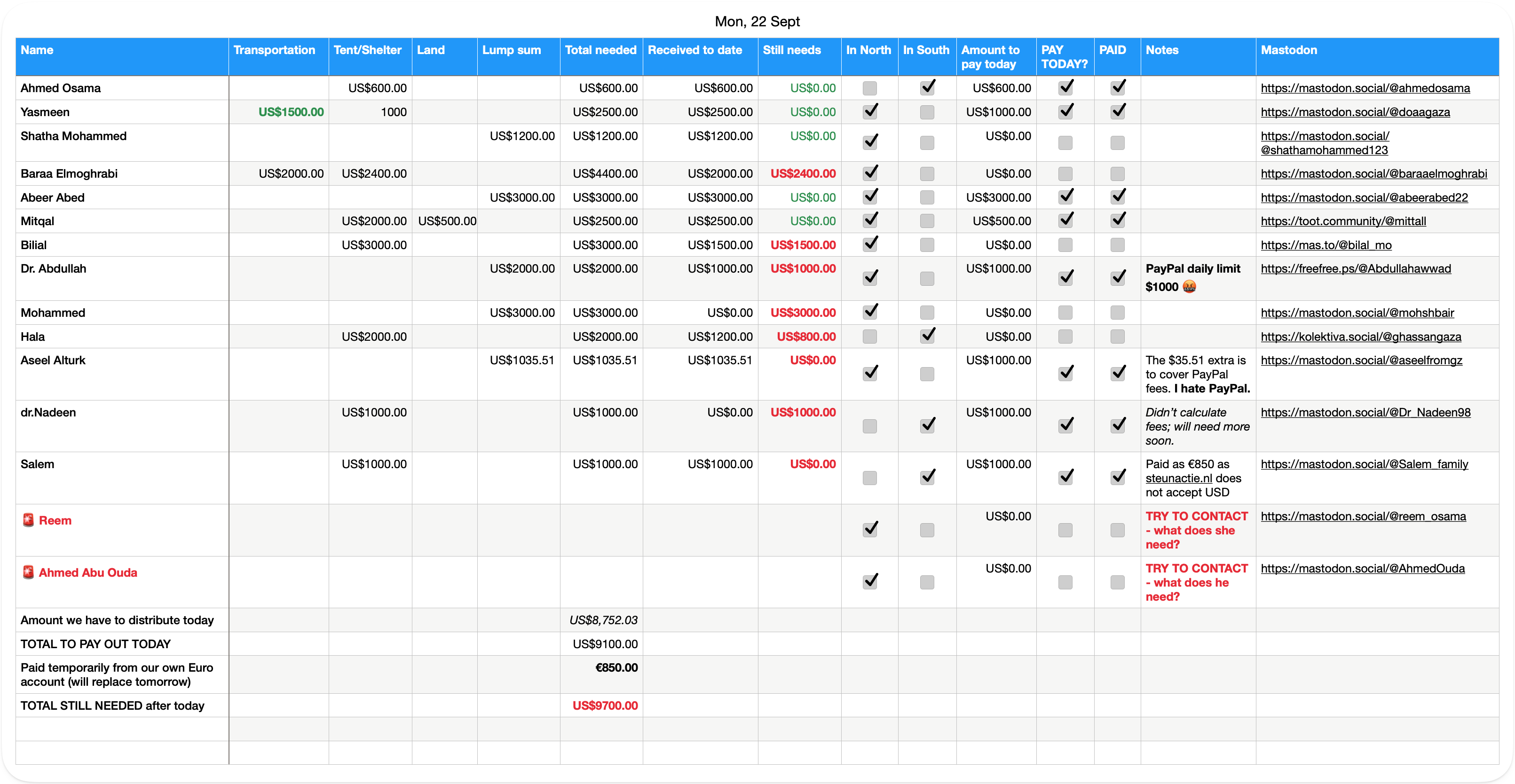Image resolution: width=1515 pixels, height=784 pixels.
Task: Enable PAY TODAY for Shatha Mohammed
Action: coord(1065,143)
